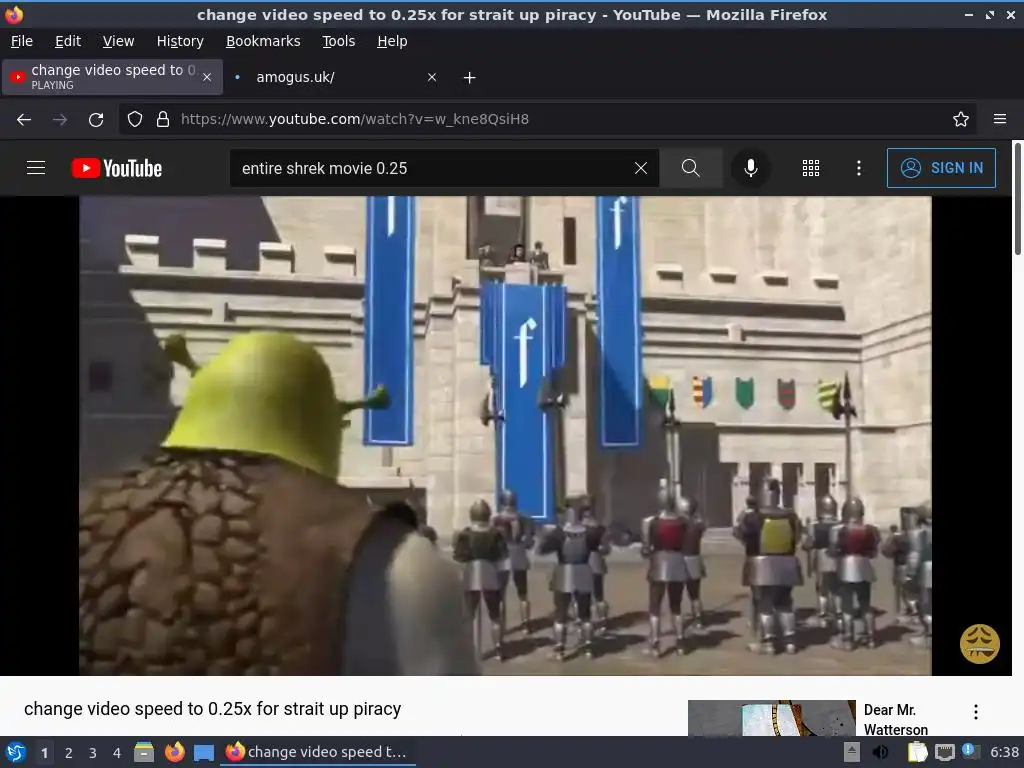The width and height of the screenshot is (1024, 768).
Task: Start voice search with microphone
Action: click(x=751, y=168)
